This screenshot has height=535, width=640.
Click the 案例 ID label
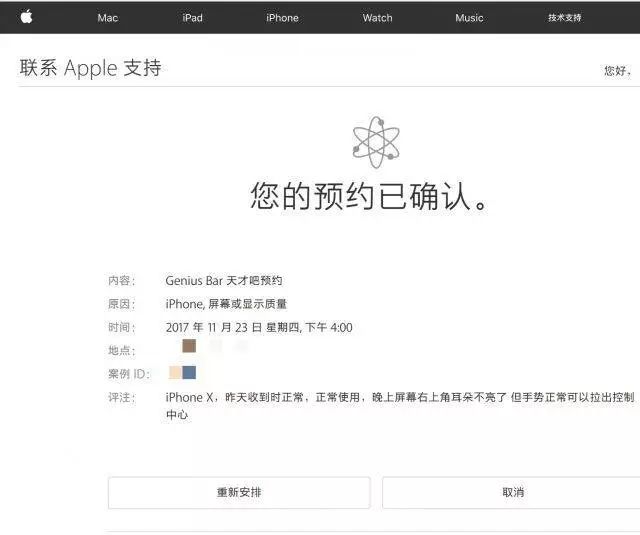129,374
